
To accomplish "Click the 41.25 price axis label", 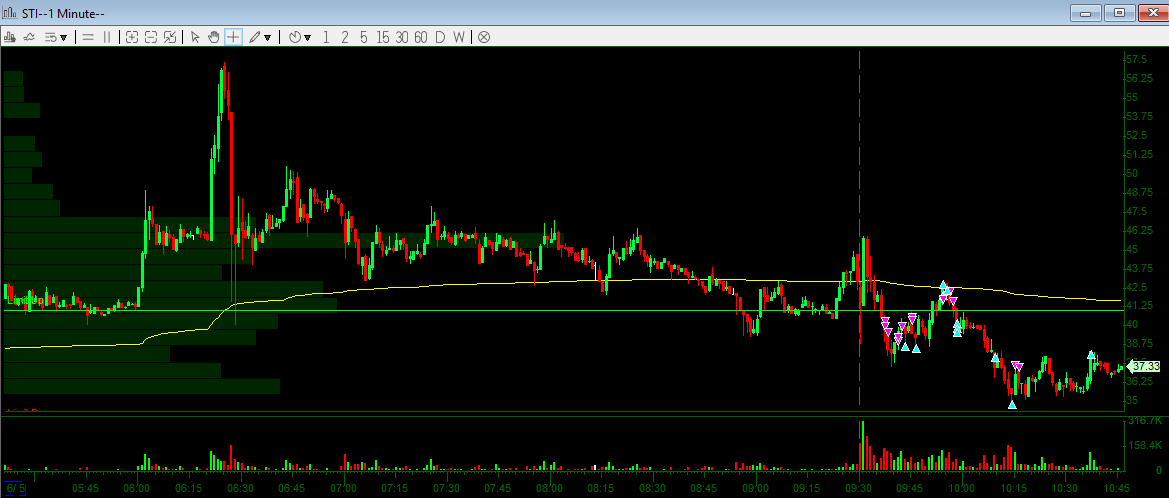I will [1141, 306].
